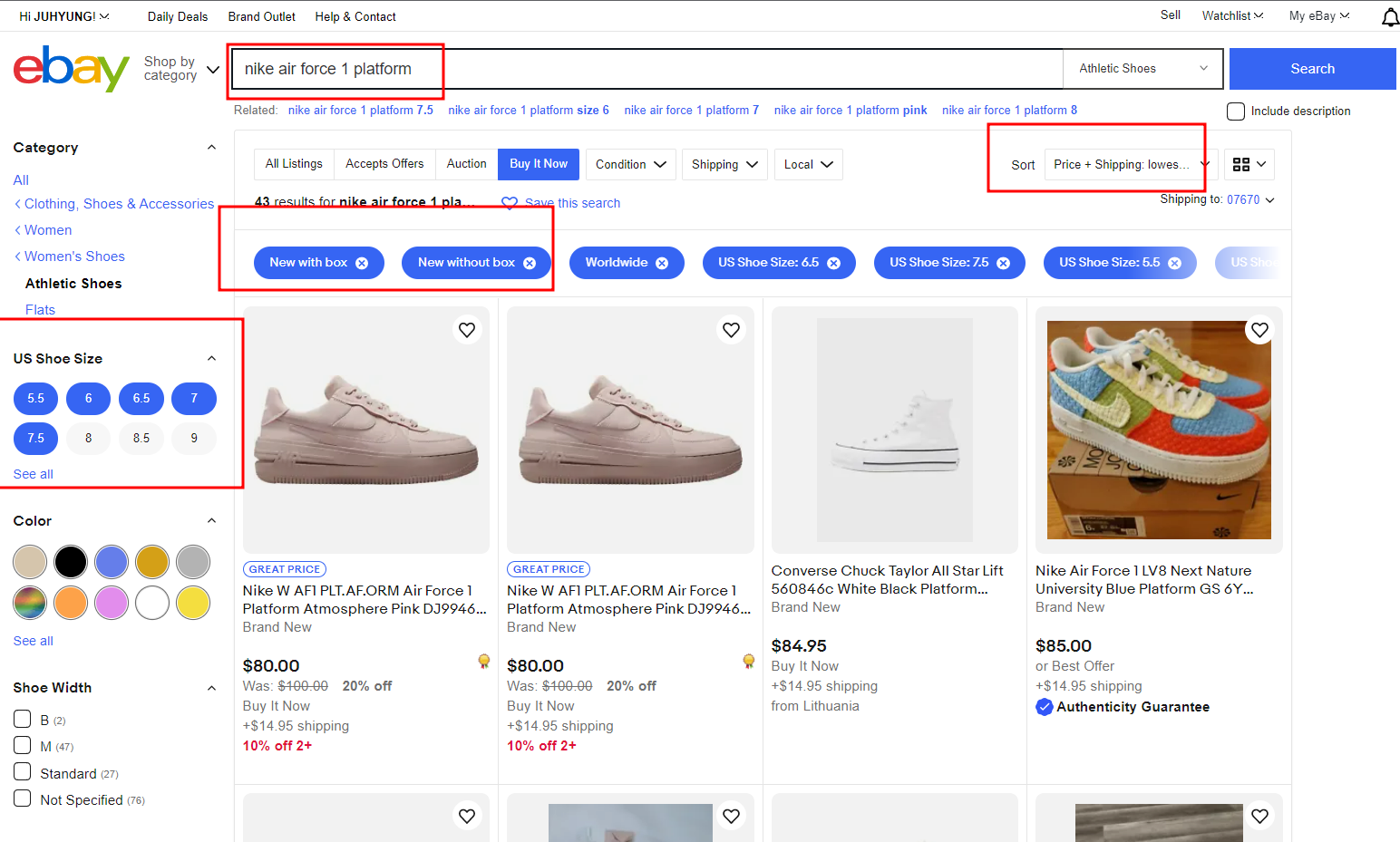Click the blue Search button

[1312, 69]
